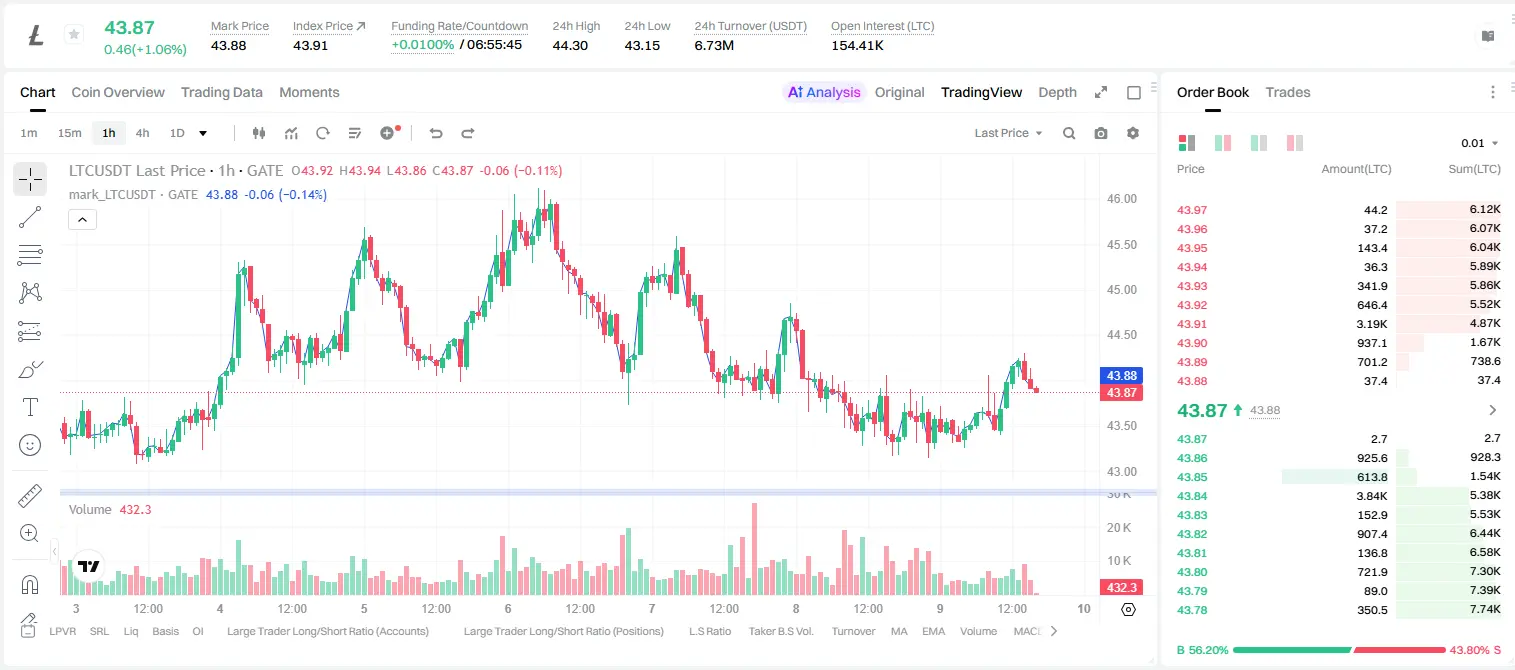
Task: Click the AI Analysis button
Action: pyautogui.click(x=824, y=92)
